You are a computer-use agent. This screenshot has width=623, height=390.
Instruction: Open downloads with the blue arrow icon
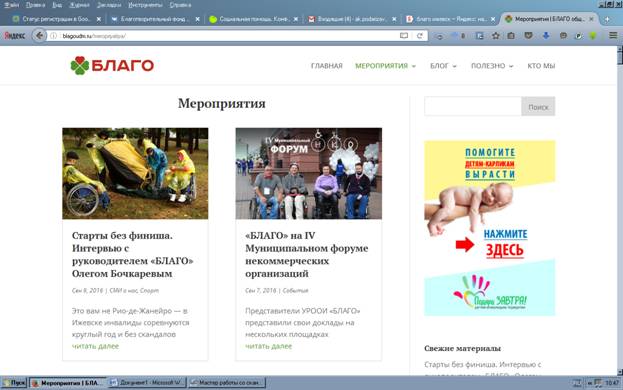coord(546,36)
